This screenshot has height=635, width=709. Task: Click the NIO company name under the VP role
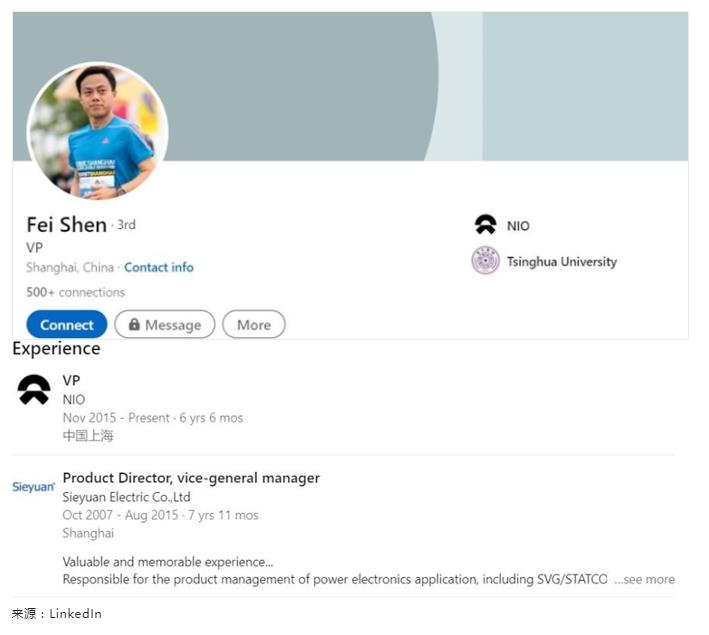coord(74,399)
